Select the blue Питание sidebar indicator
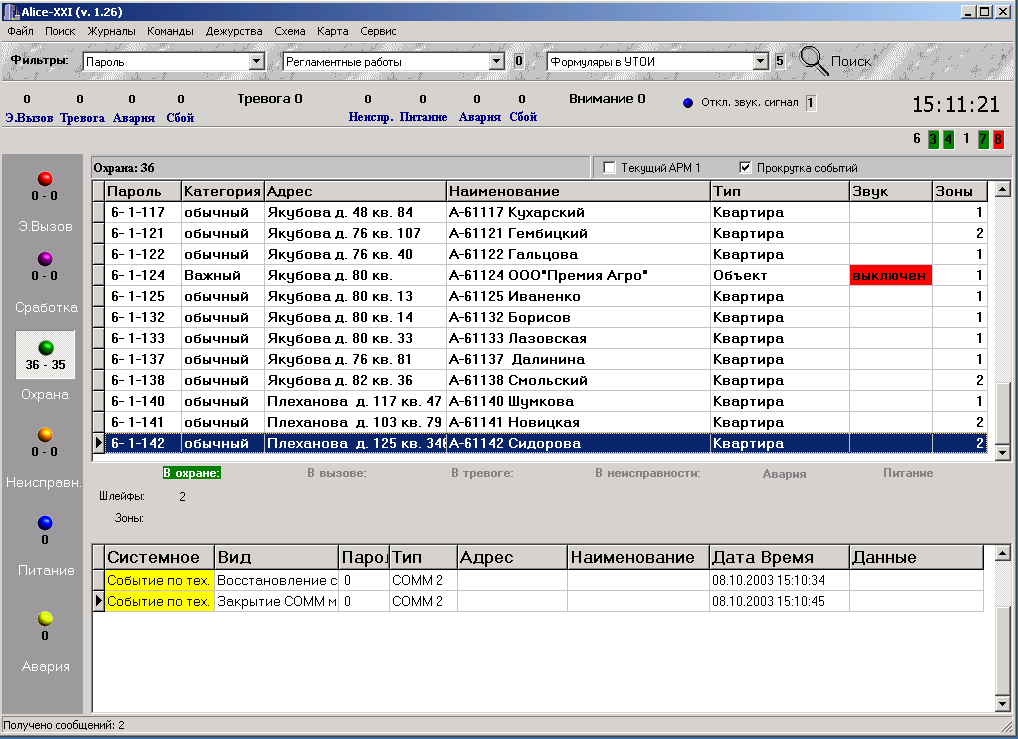The height and width of the screenshot is (739, 1018). click(45, 522)
